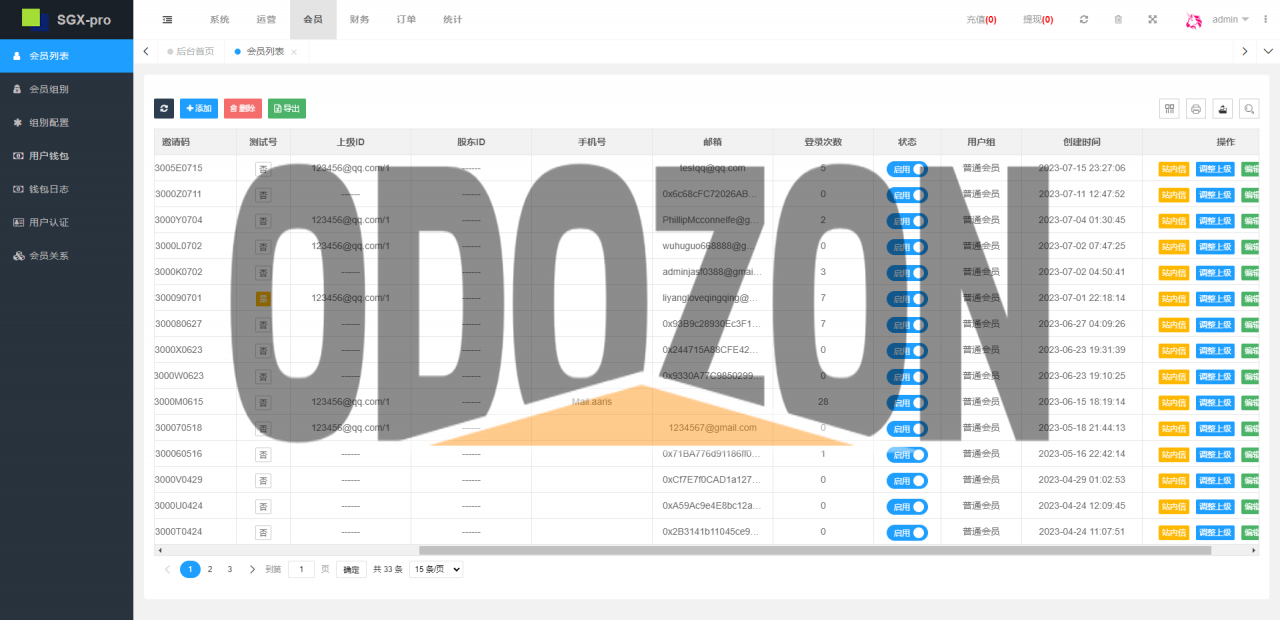Go to page 3

[229, 569]
